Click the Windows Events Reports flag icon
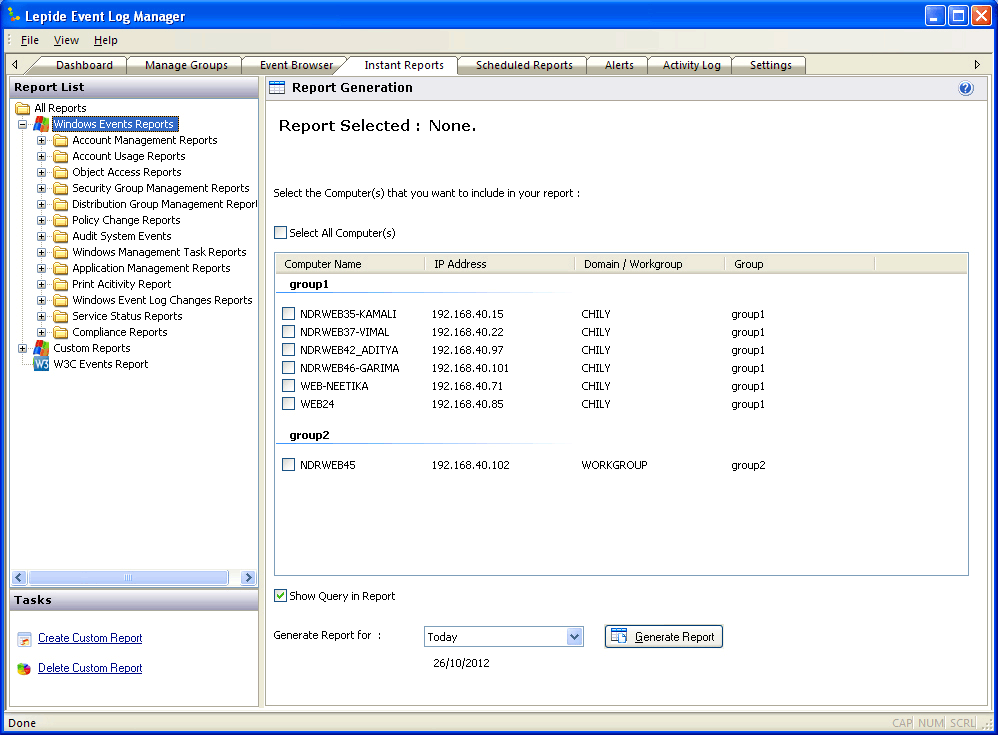 [x=41, y=124]
